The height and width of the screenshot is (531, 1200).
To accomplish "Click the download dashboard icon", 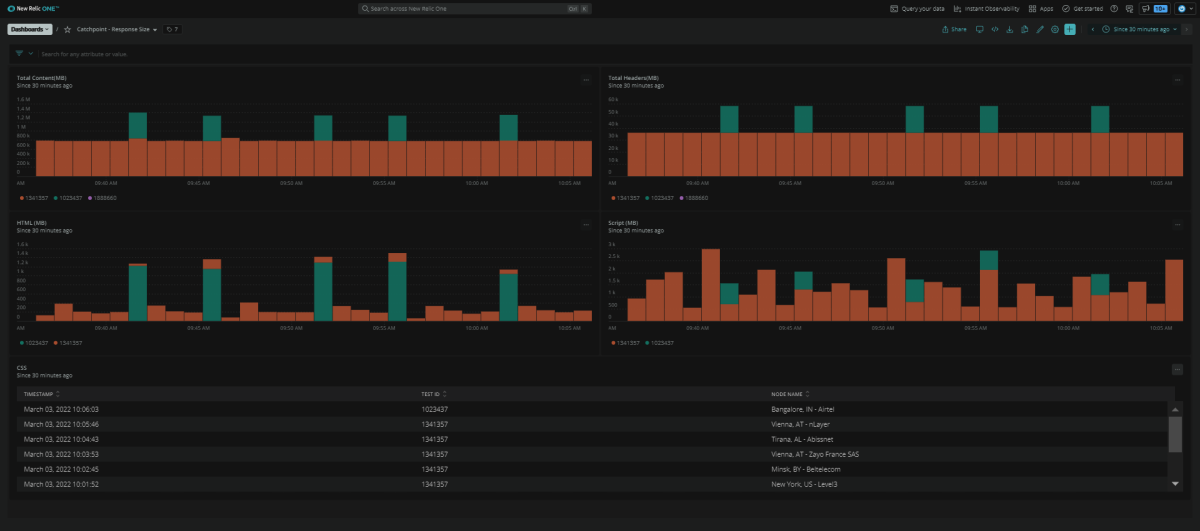I will tap(1010, 29).
